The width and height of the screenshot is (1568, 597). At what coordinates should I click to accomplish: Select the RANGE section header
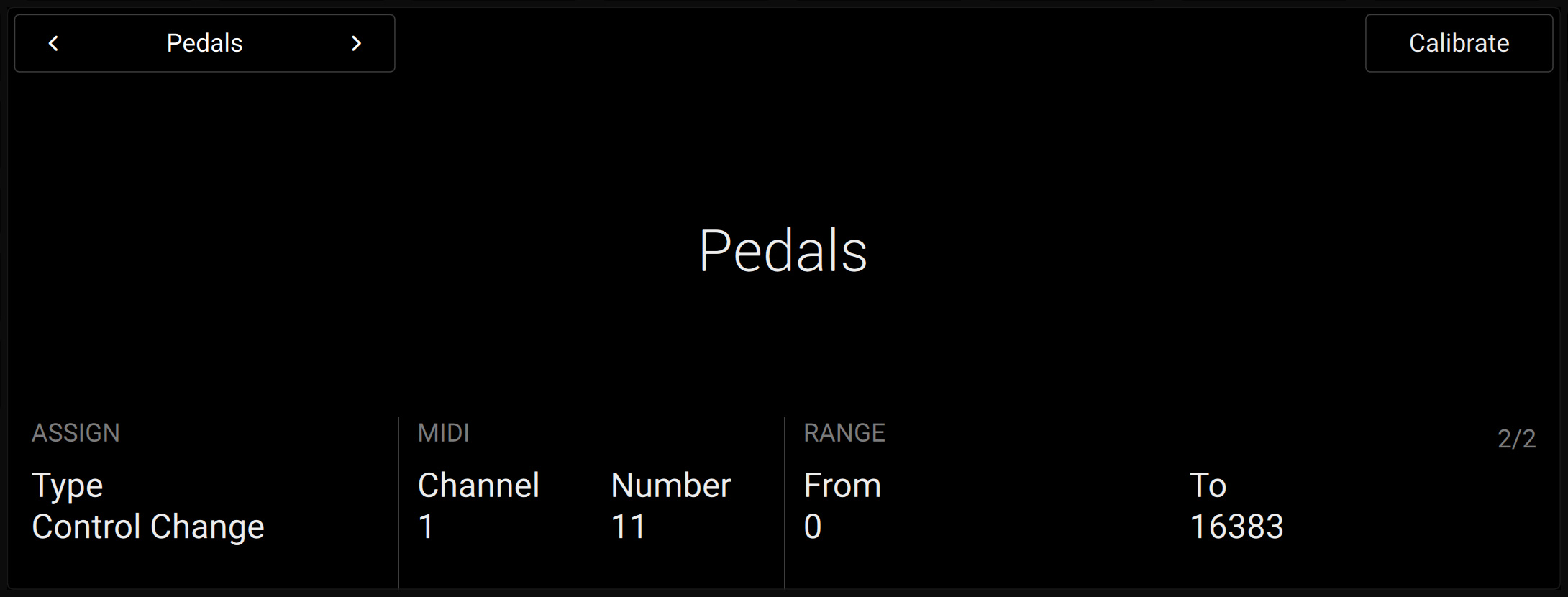pyautogui.click(x=844, y=433)
